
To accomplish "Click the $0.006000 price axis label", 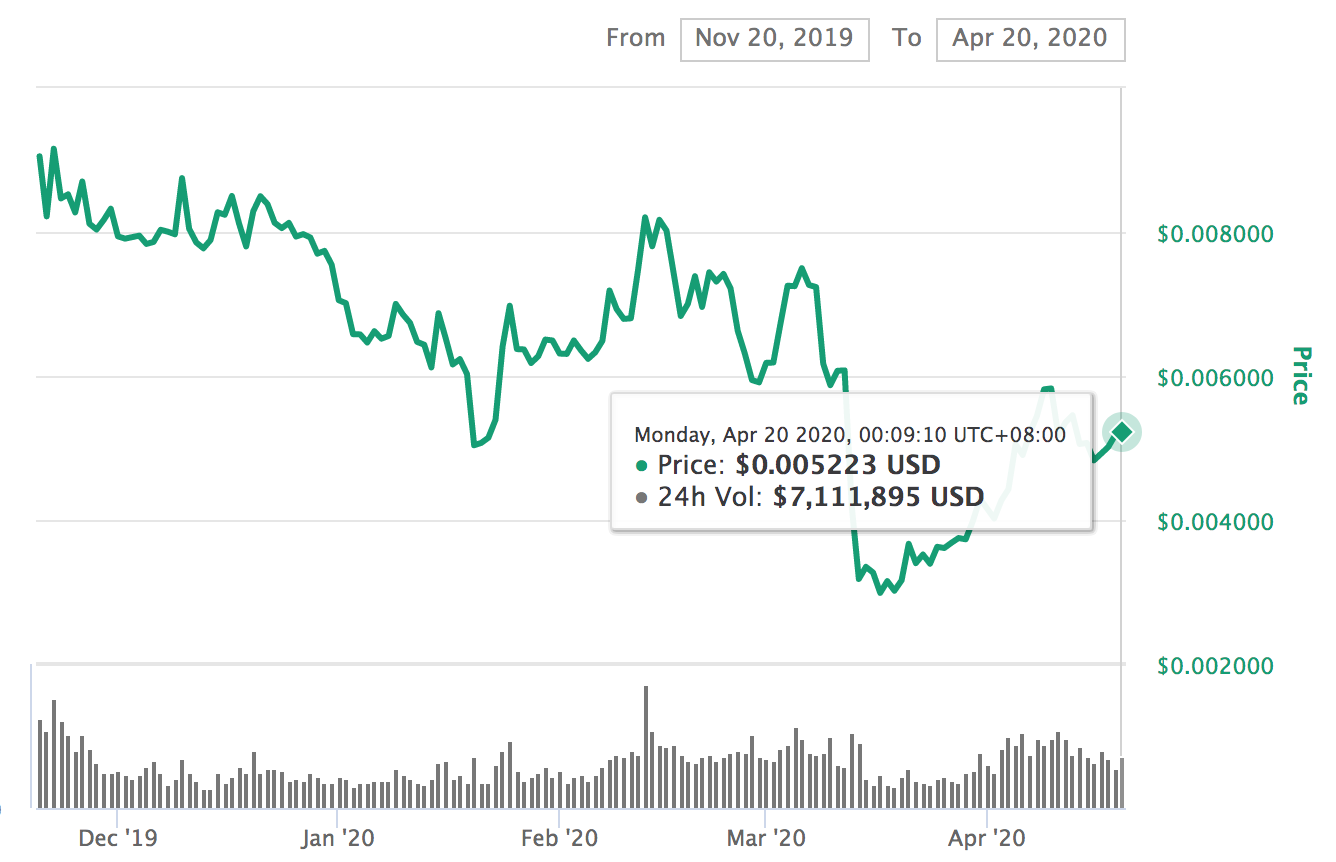I will tap(1215, 378).
